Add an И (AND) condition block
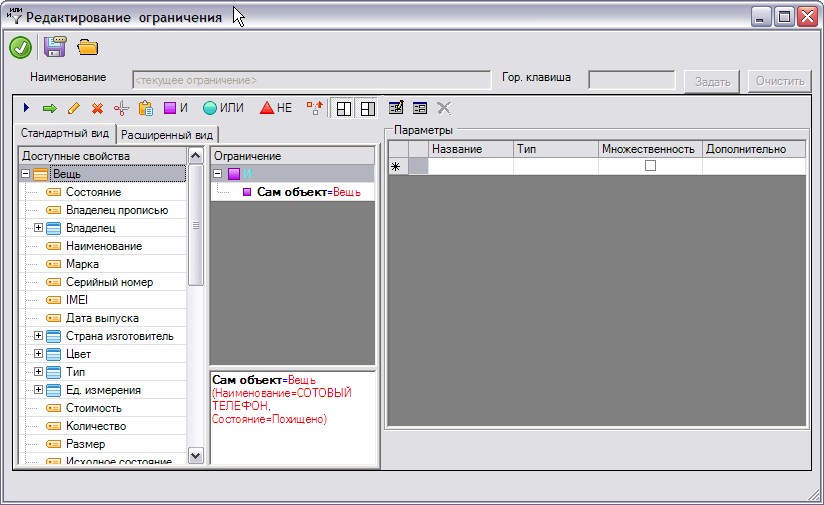The height and width of the screenshot is (505, 824). (x=176, y=108)
